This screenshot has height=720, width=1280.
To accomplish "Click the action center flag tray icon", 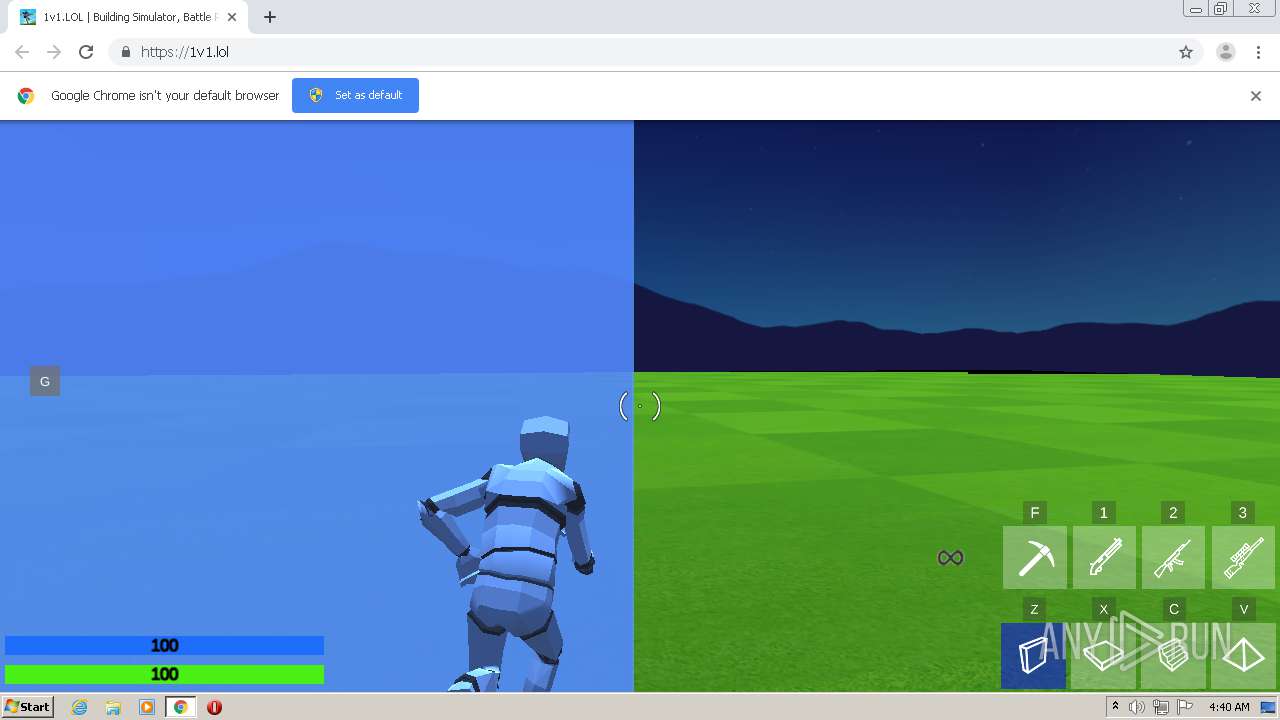I will [x=1183, y=707].
